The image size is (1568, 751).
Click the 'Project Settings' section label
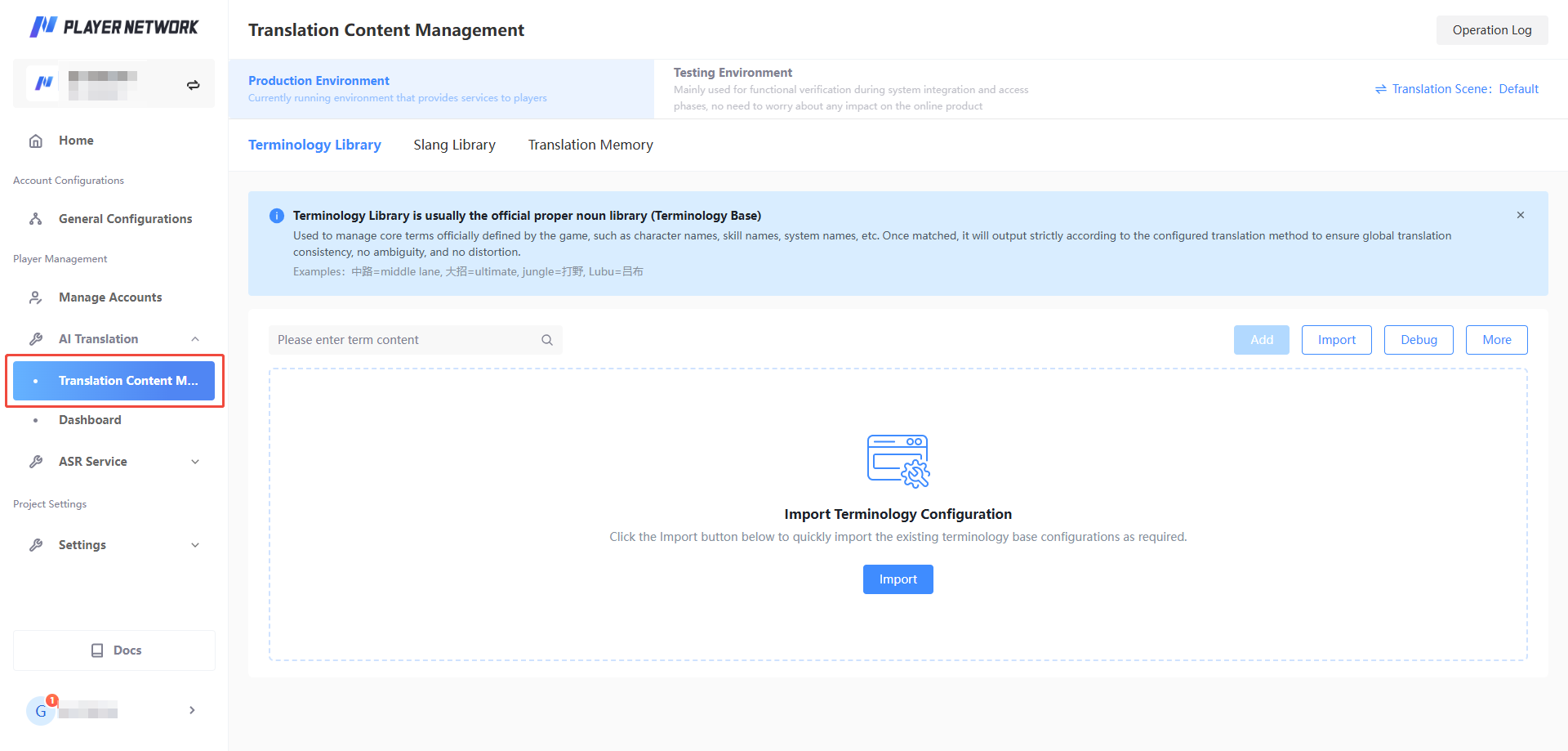50,504
